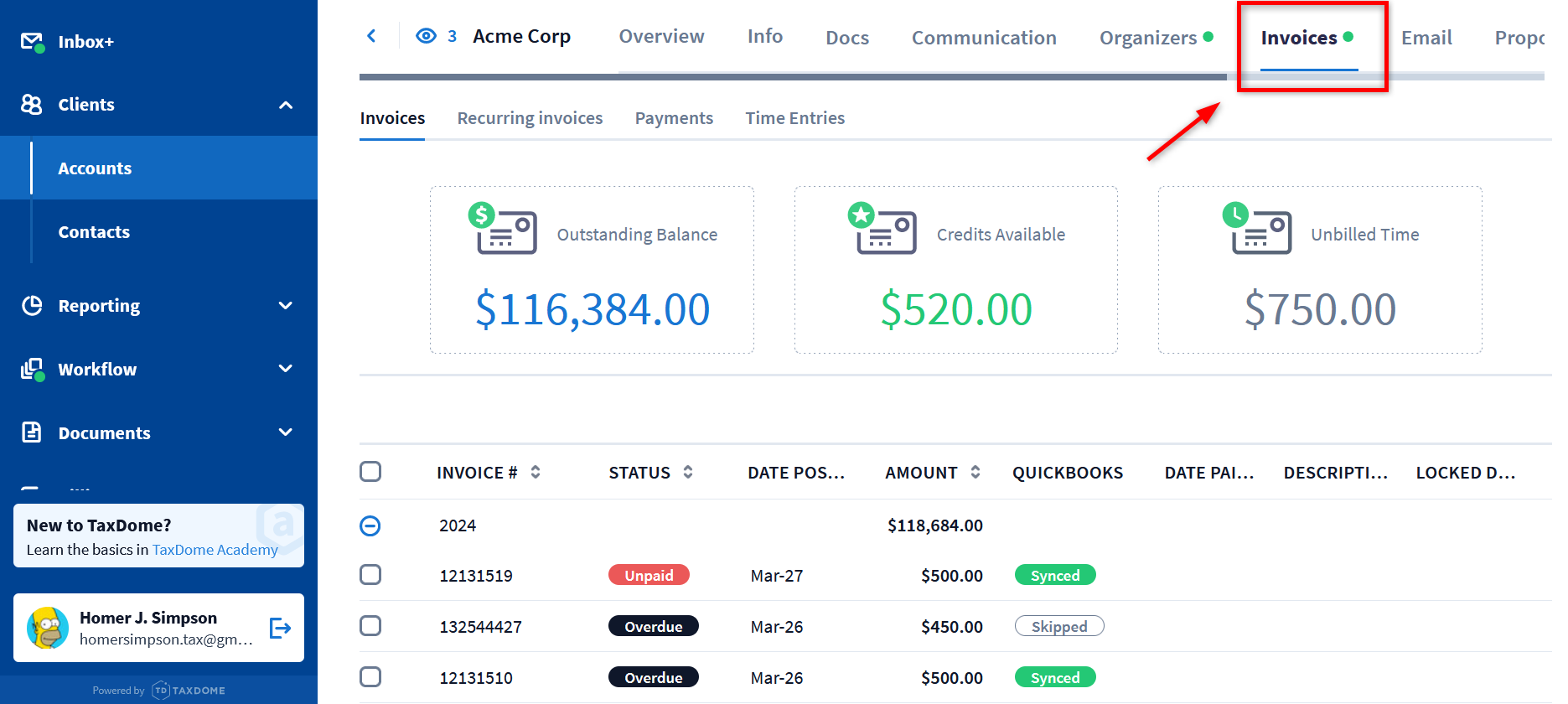Screen dimensions: 1568x704
Task: Switch to the Communication tab
Action: point(984,38)
